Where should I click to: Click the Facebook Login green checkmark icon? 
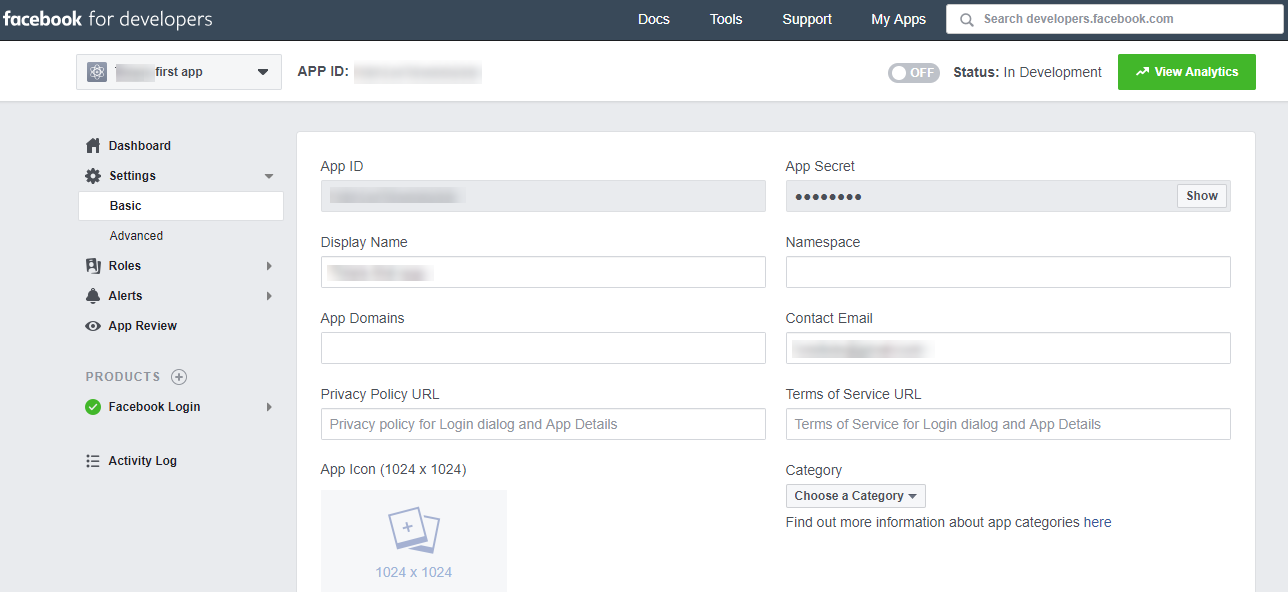[93, 407]
